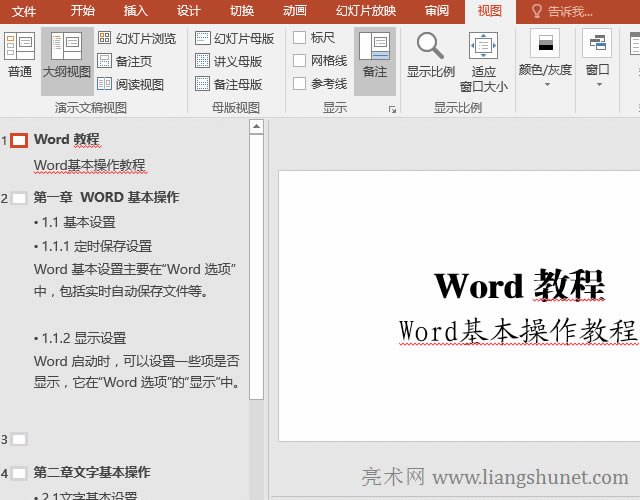Enable the Ruler (标尺) checkbox
Viewport: 640px width, 500px height.
tap(300, 38)
